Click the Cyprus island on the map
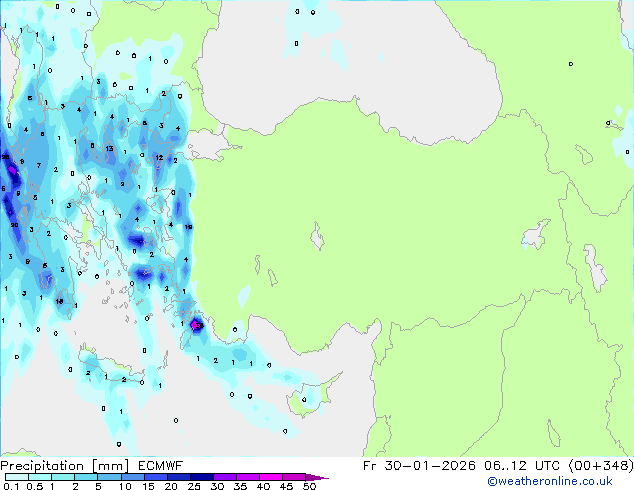634x490 pixels. coord(311,396)
